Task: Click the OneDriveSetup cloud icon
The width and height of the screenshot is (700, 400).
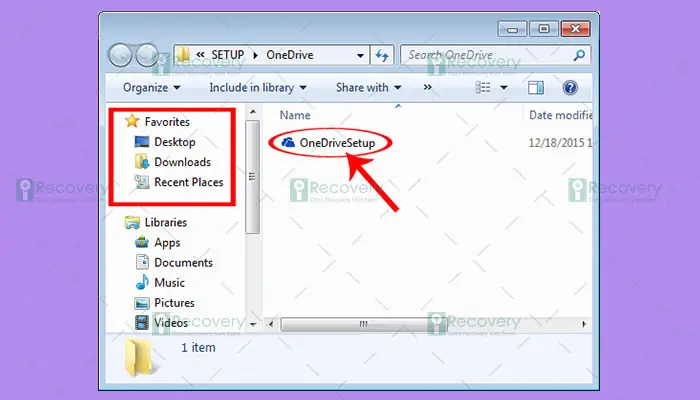Action: click(288, 142)
